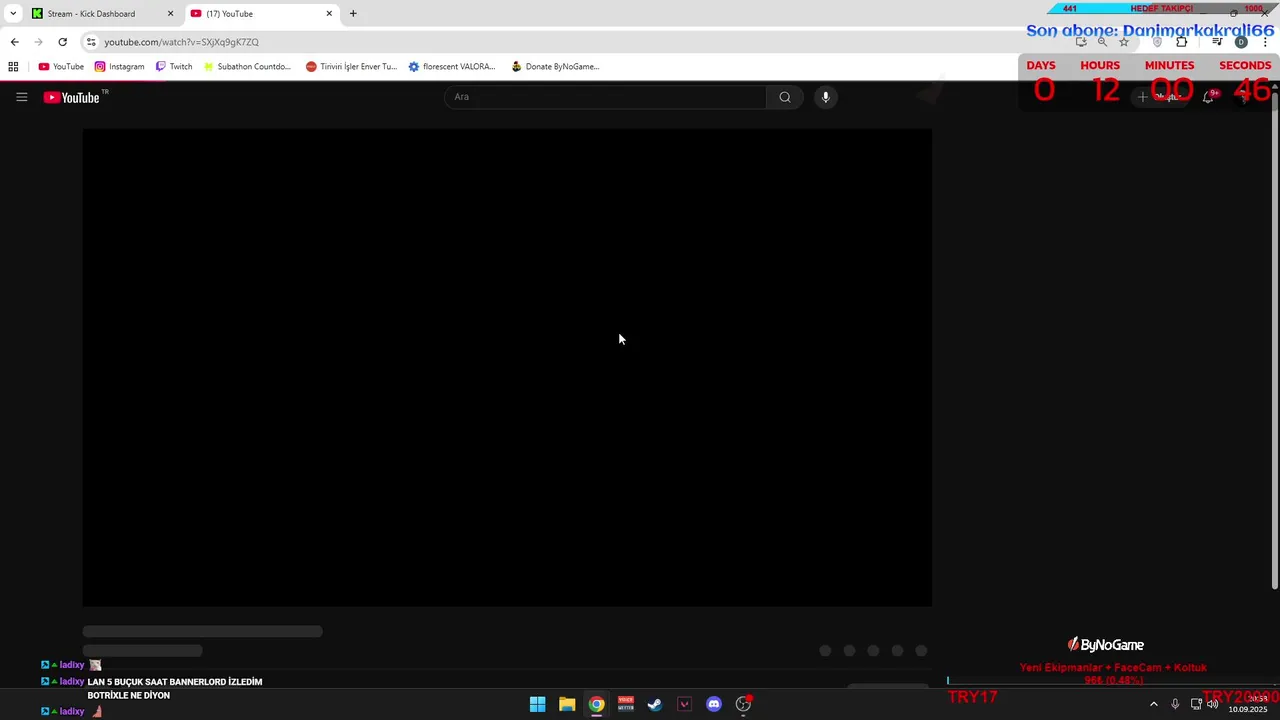Click the YouTube search magnifier button
Viewport: 1280px width, 720px height.
785,97
